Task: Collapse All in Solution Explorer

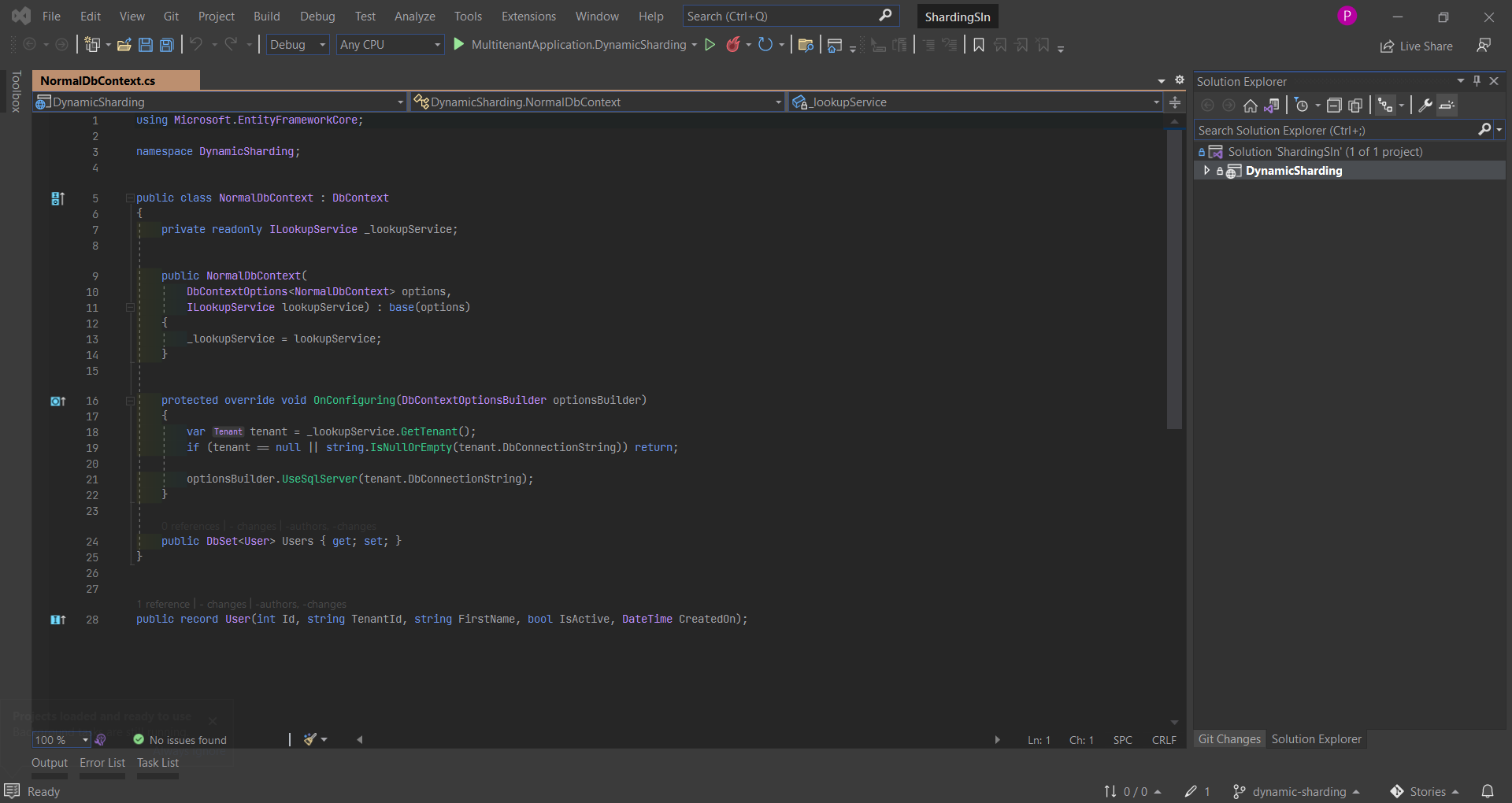Action: pos(1334,105)
